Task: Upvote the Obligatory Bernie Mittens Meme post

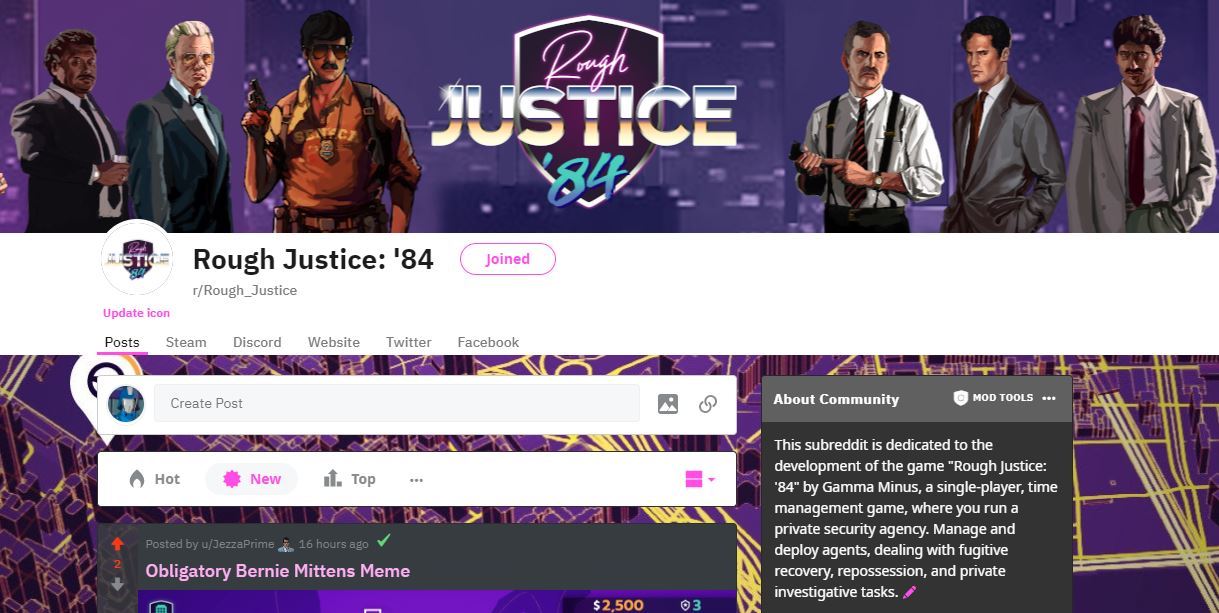Action: point(117,544)
